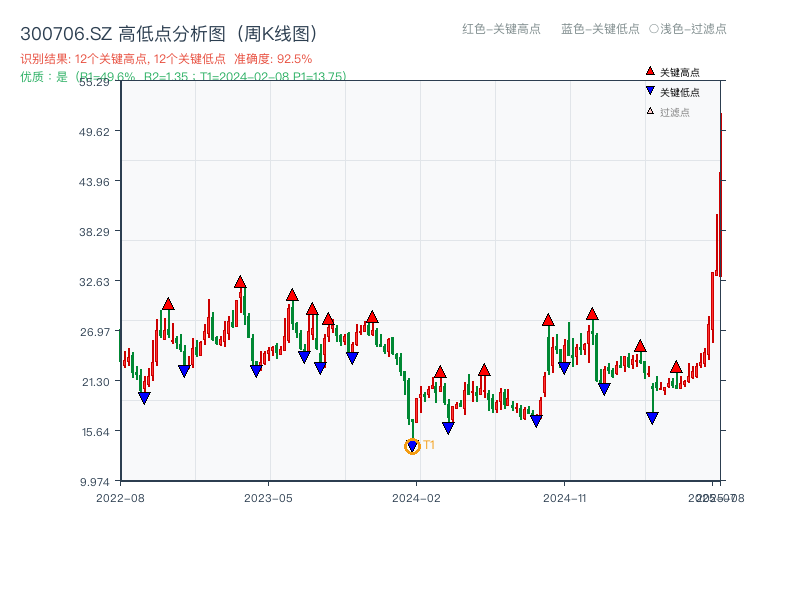Click the 2022-08 x-axis label
The height and width of the screenshot is (600, 800).
coord(120,498)
